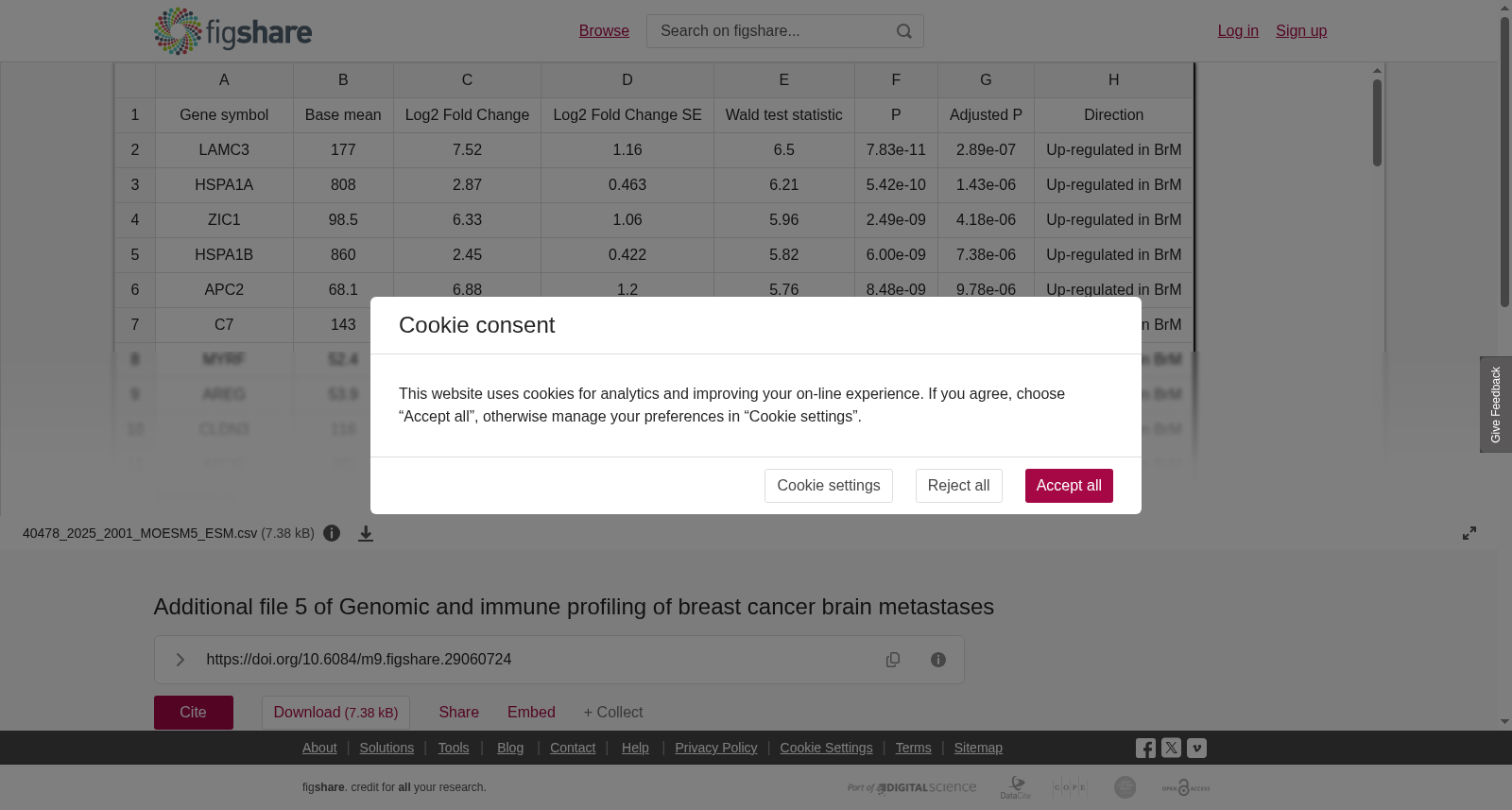Click the file preview scrollbar

click(x=1377, y=123)
